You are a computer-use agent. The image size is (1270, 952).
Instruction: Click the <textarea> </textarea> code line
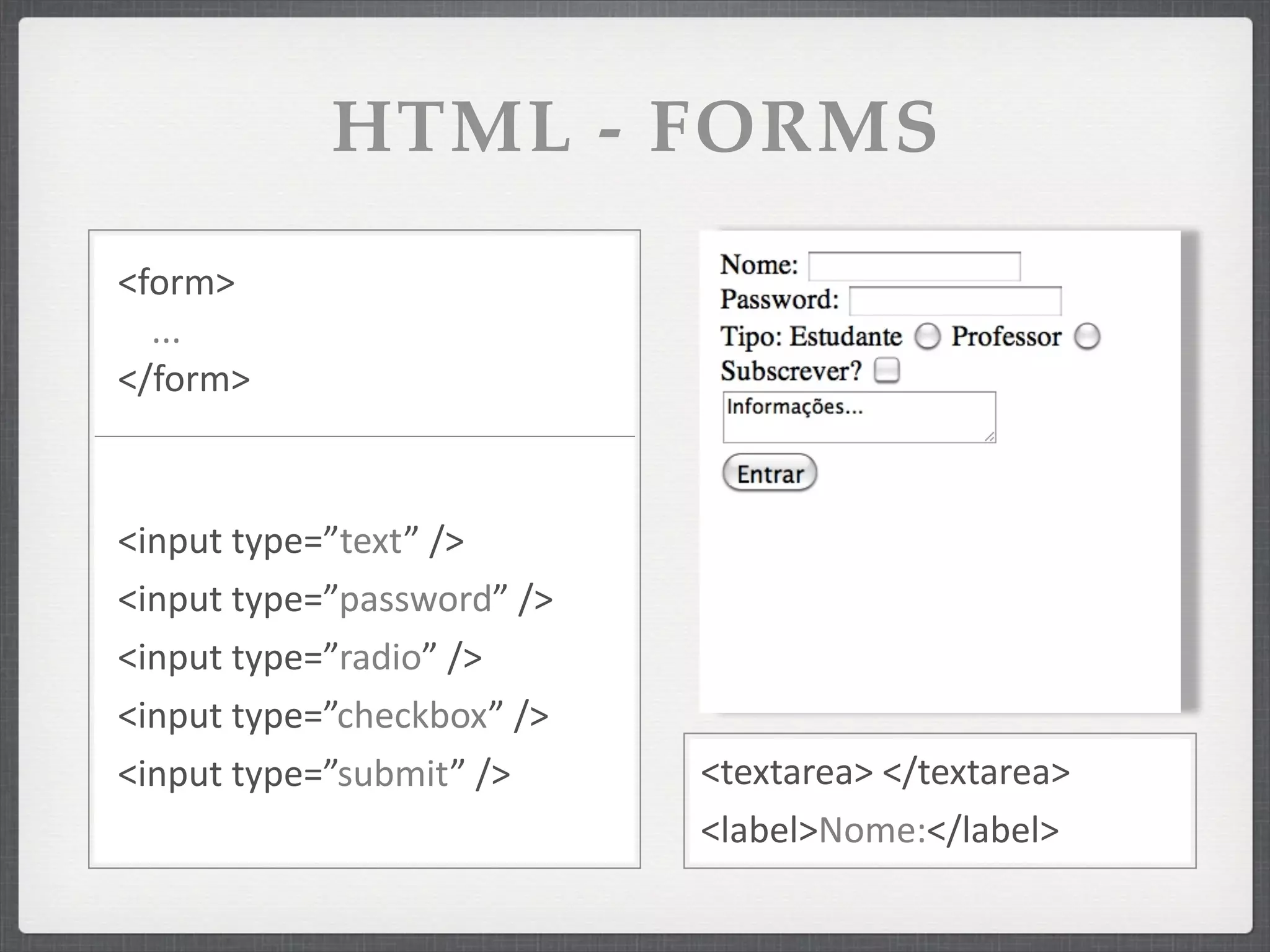pyautogui.click(x=886, y=772)
